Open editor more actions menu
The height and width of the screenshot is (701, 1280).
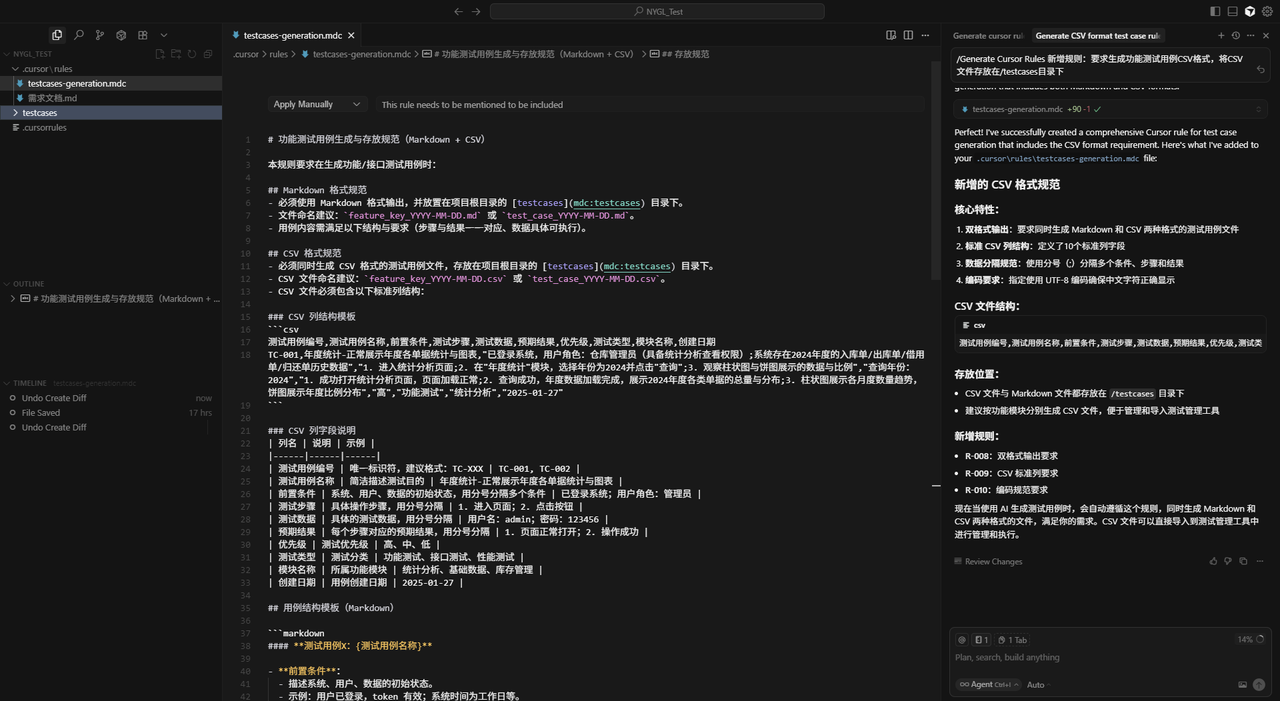pyautogui.click(x=926, y=35)
